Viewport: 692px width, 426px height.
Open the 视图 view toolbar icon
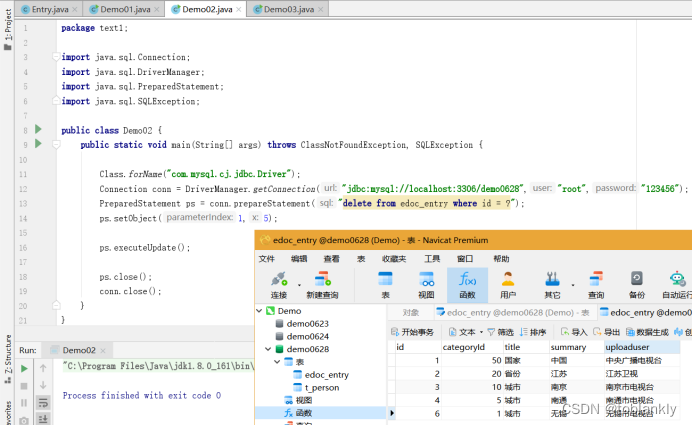[x=426, y=285]
